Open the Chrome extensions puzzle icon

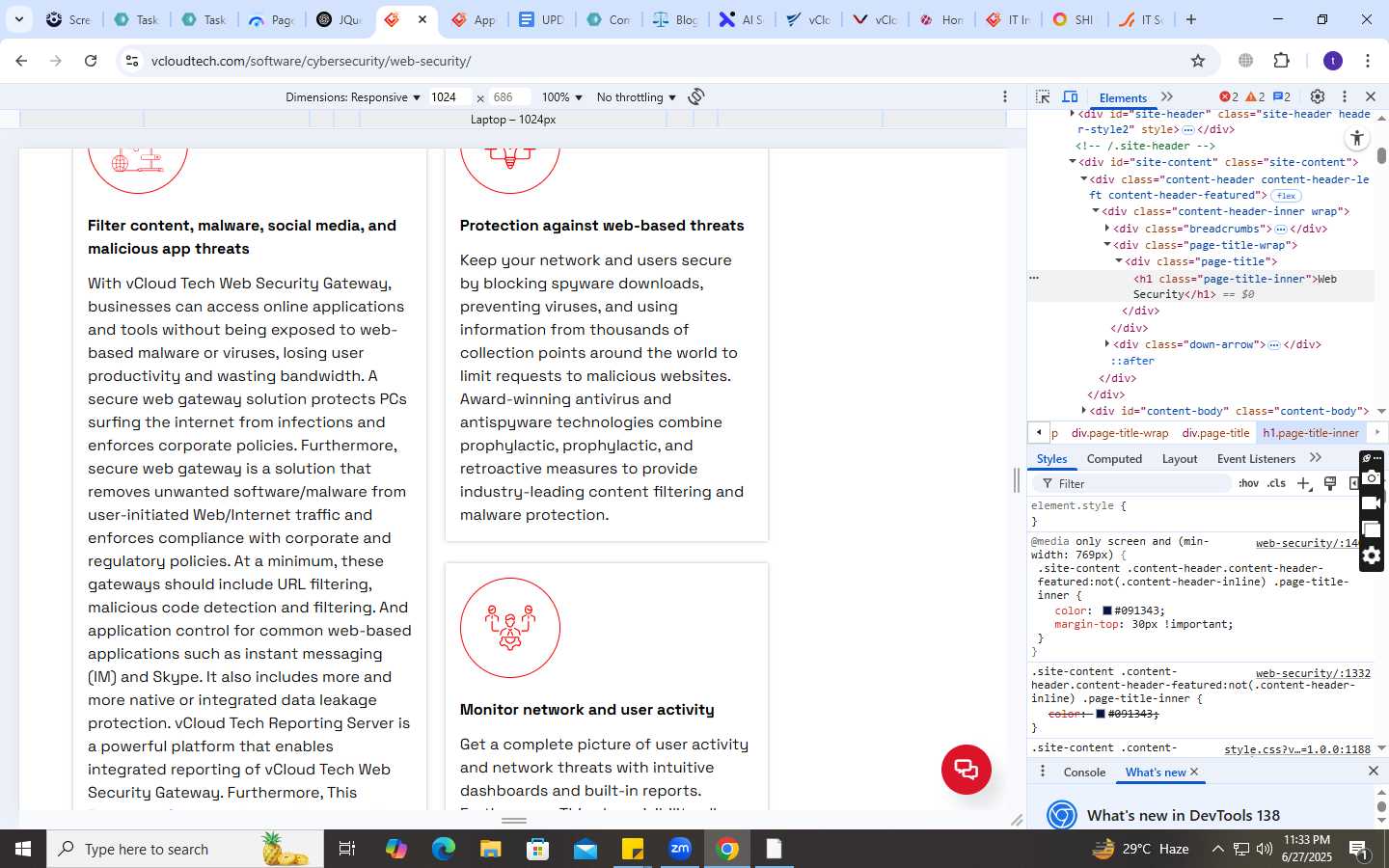tap(1281, 61)
